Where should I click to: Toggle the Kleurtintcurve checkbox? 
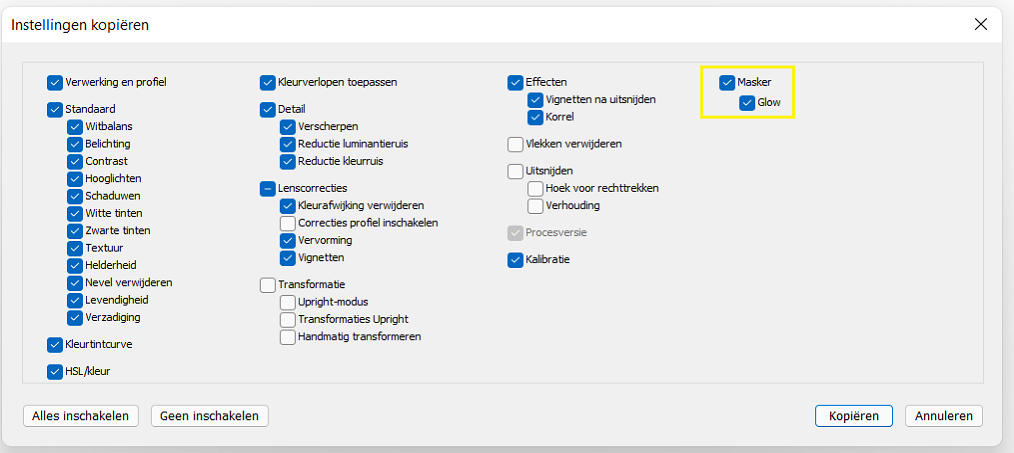coord(55,345)
